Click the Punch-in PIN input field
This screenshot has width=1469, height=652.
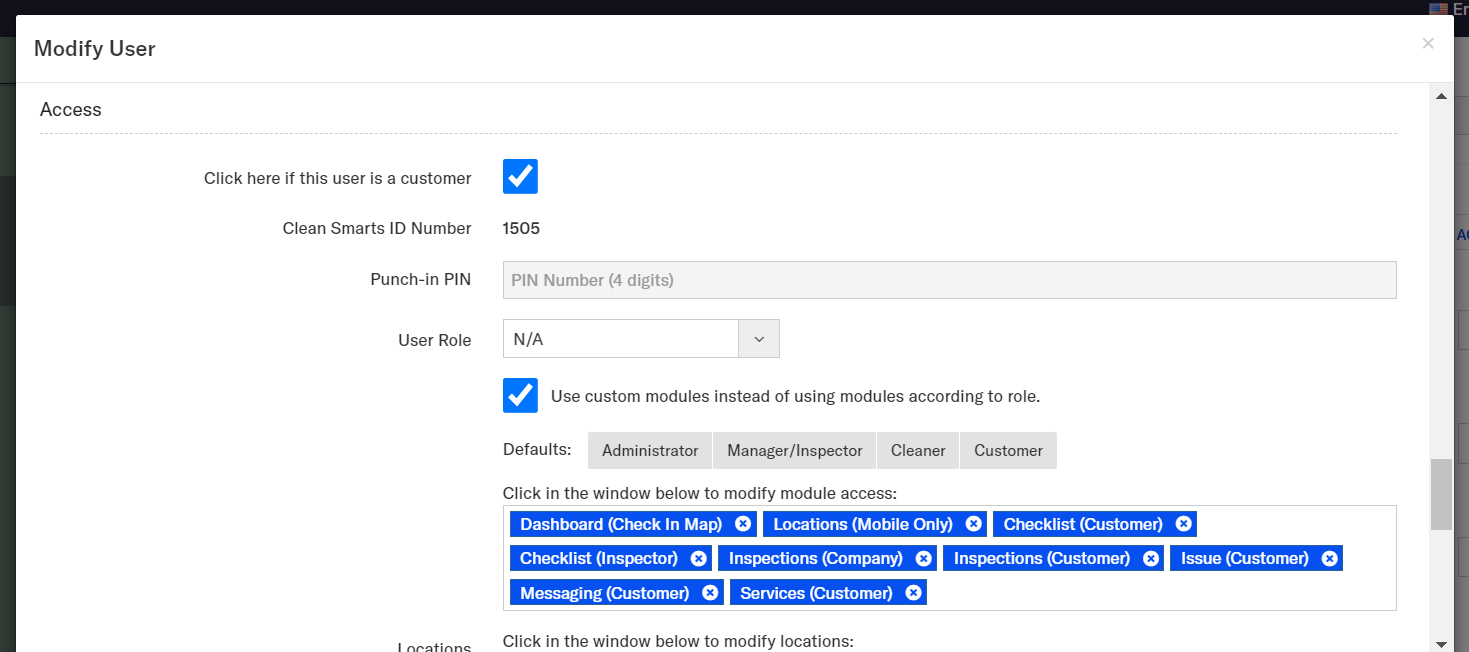coord(949,280)
